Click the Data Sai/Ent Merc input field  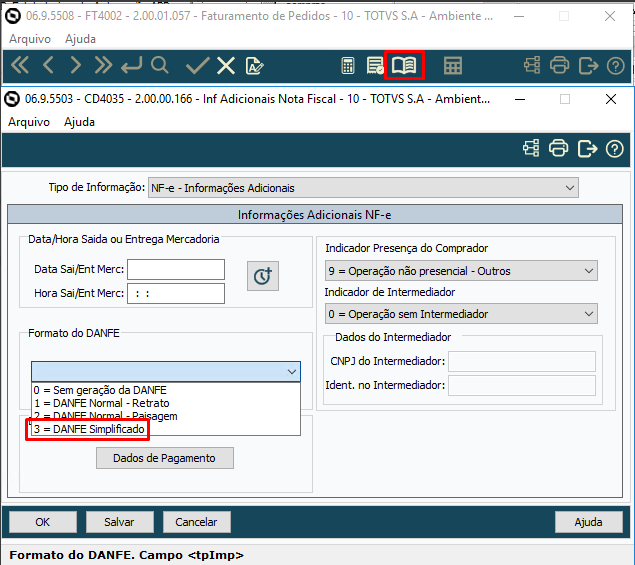point(176,269)
